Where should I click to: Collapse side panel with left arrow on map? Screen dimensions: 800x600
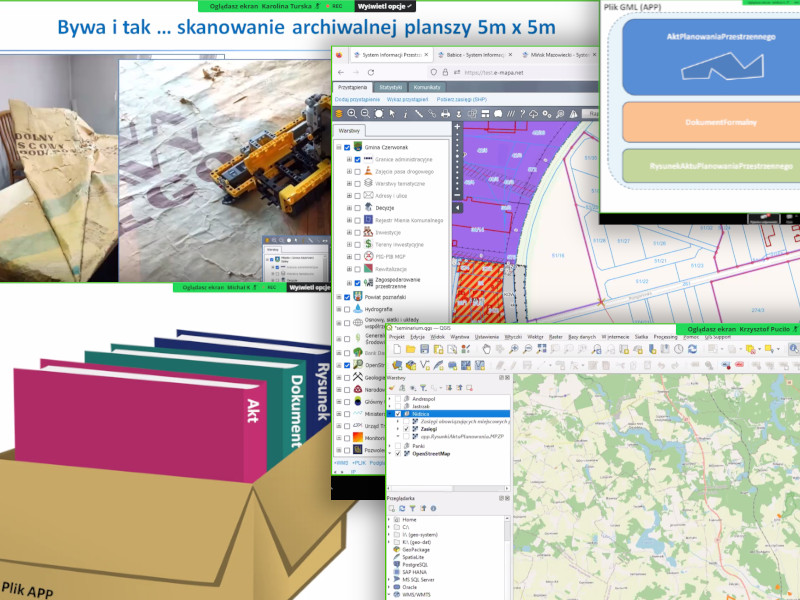[458, 208]
